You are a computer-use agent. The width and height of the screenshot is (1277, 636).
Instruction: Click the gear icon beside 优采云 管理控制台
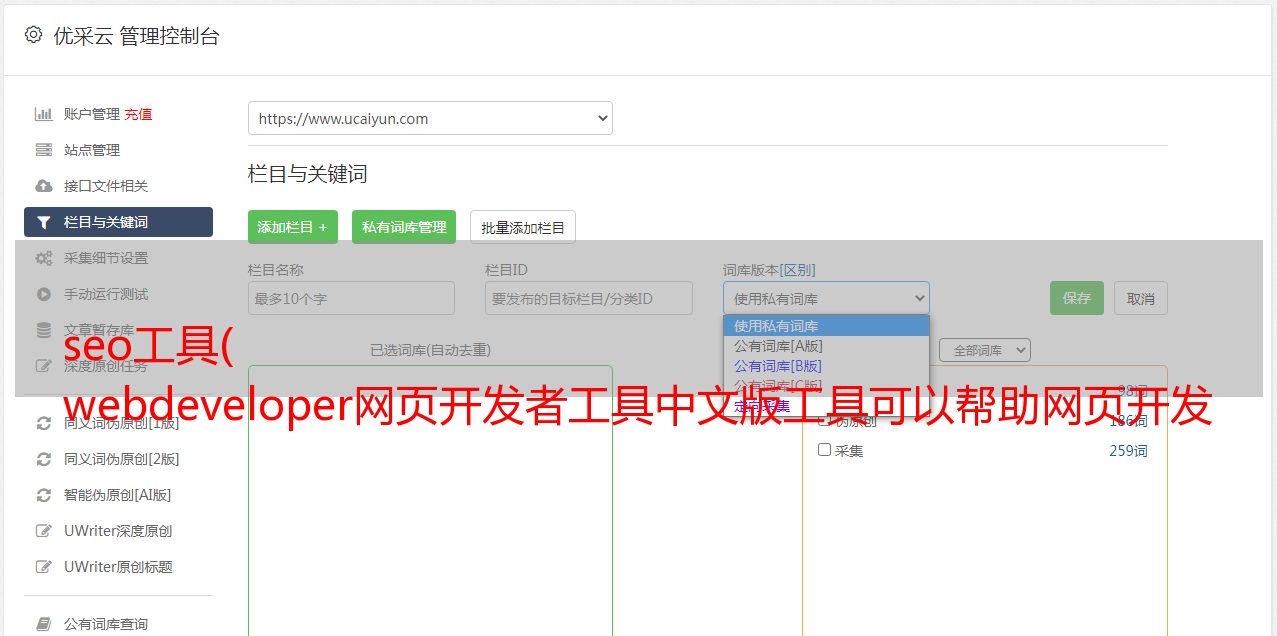coord(33,35)
